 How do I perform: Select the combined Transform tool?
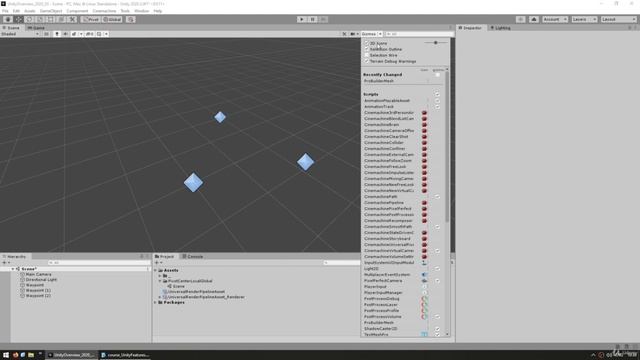coord(61,19)
